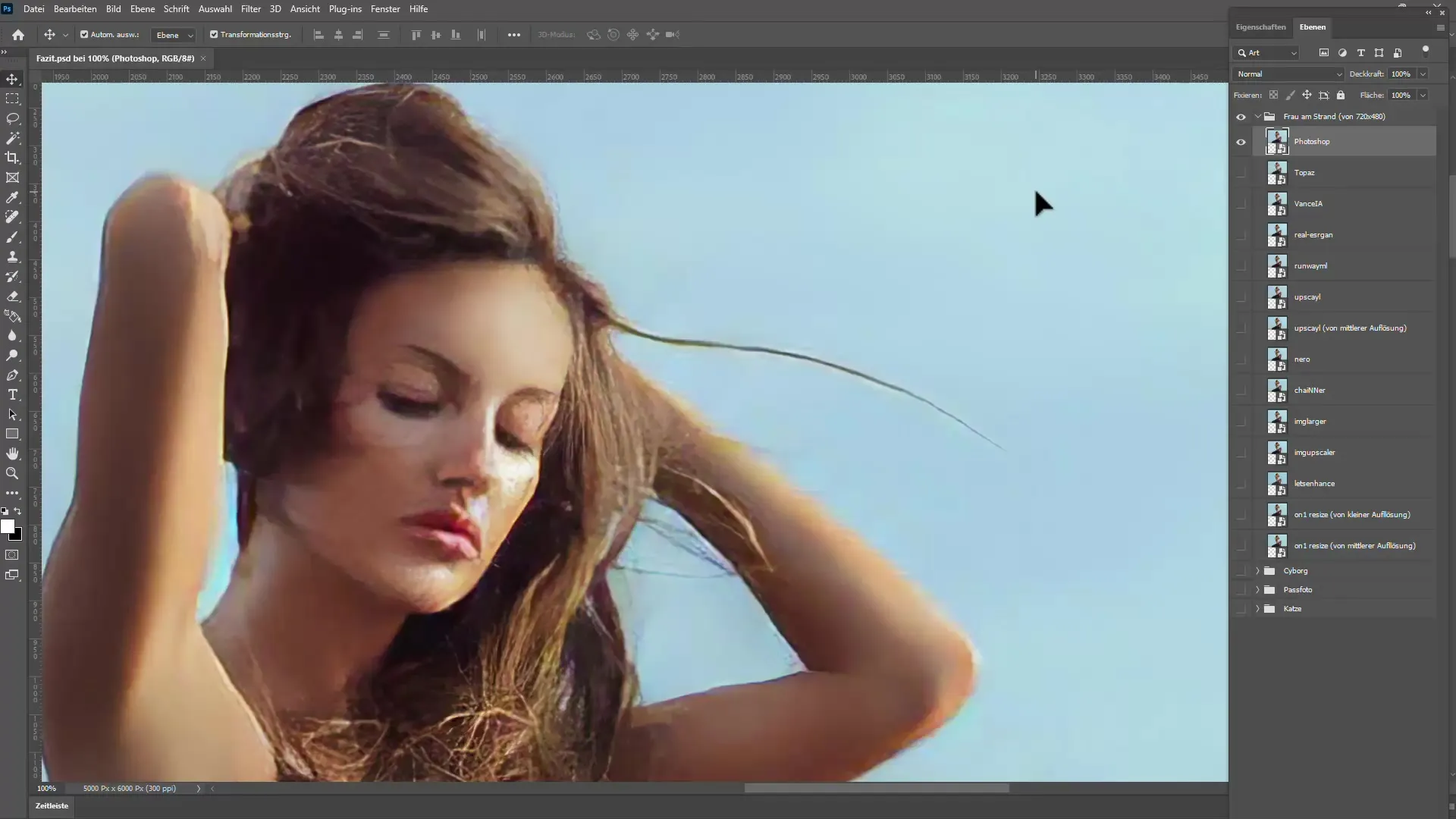Open the Filter menu
Viewport: 1456px width, 819px height.
250,8
